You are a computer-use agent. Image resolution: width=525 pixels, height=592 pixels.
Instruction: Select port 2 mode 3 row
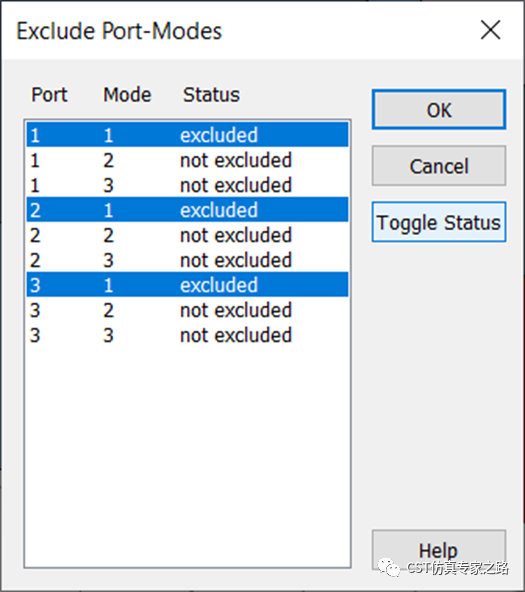(x=187, y=259)
